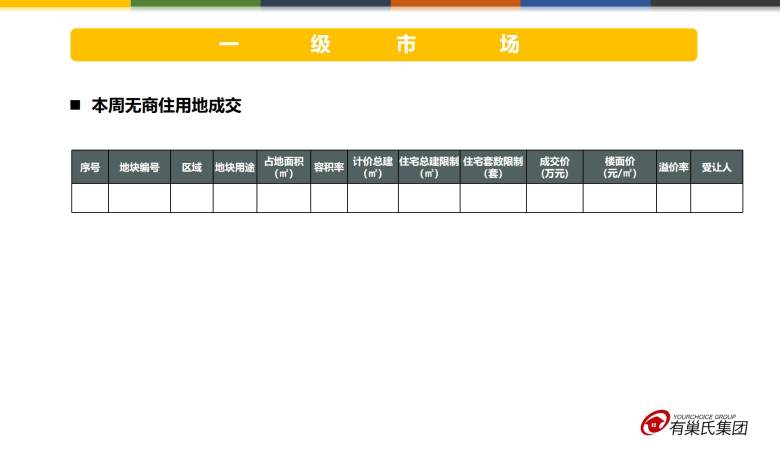Click the black square bullet before the heading
This screenshot has height=449, width=780.
tap(75, 105)
